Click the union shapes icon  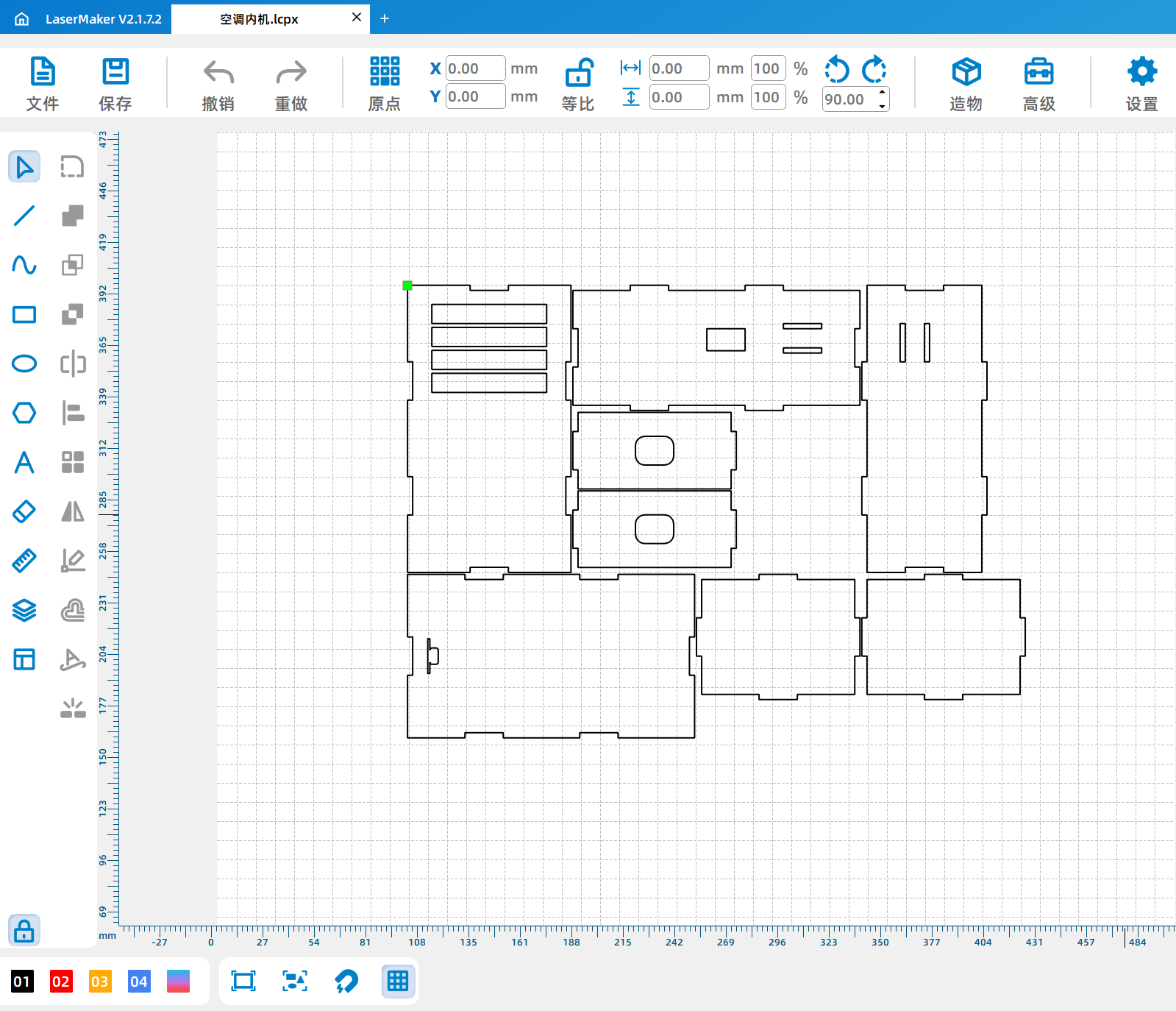tap(72, 216)
